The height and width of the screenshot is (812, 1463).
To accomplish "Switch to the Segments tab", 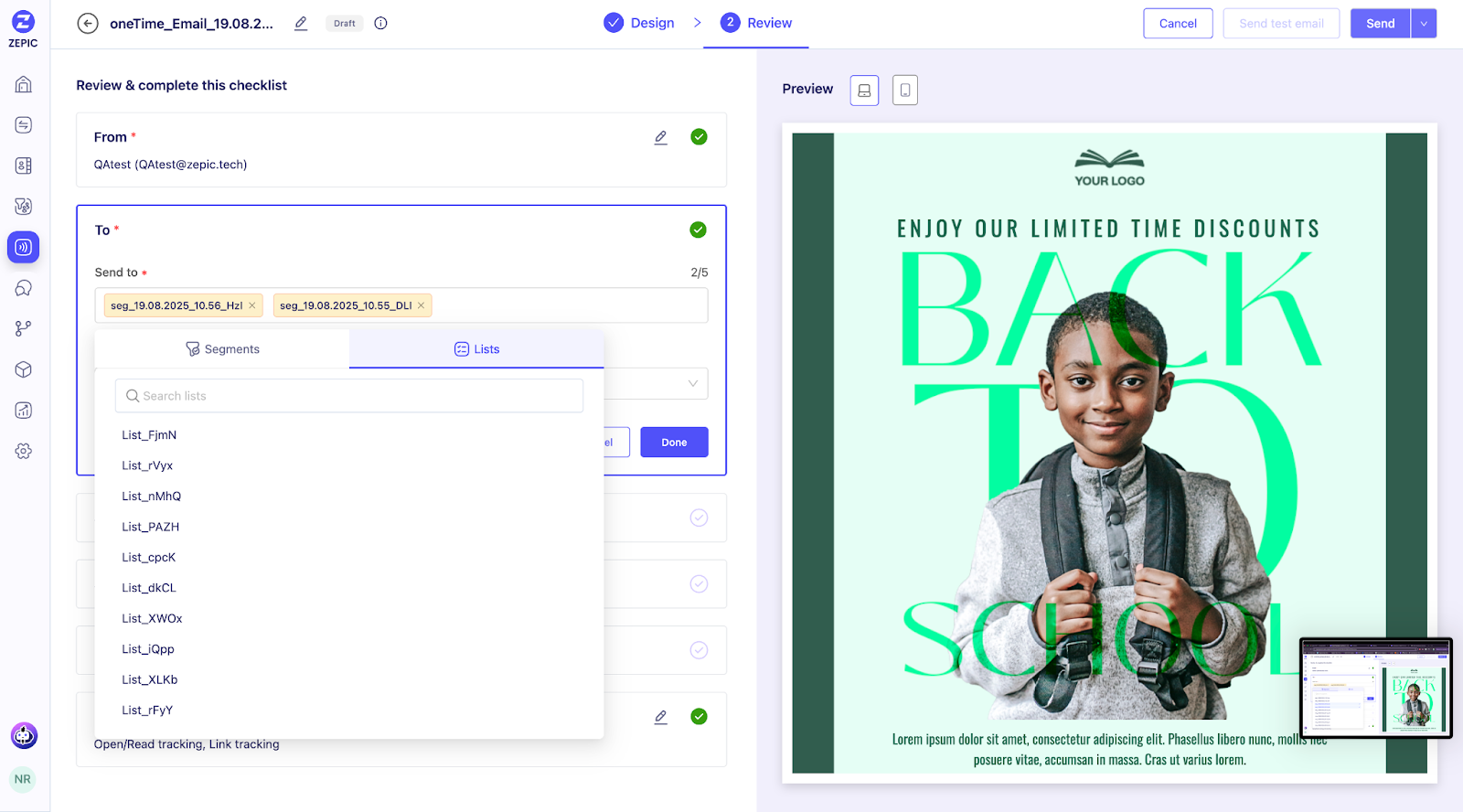I will [x=222, y=349].
